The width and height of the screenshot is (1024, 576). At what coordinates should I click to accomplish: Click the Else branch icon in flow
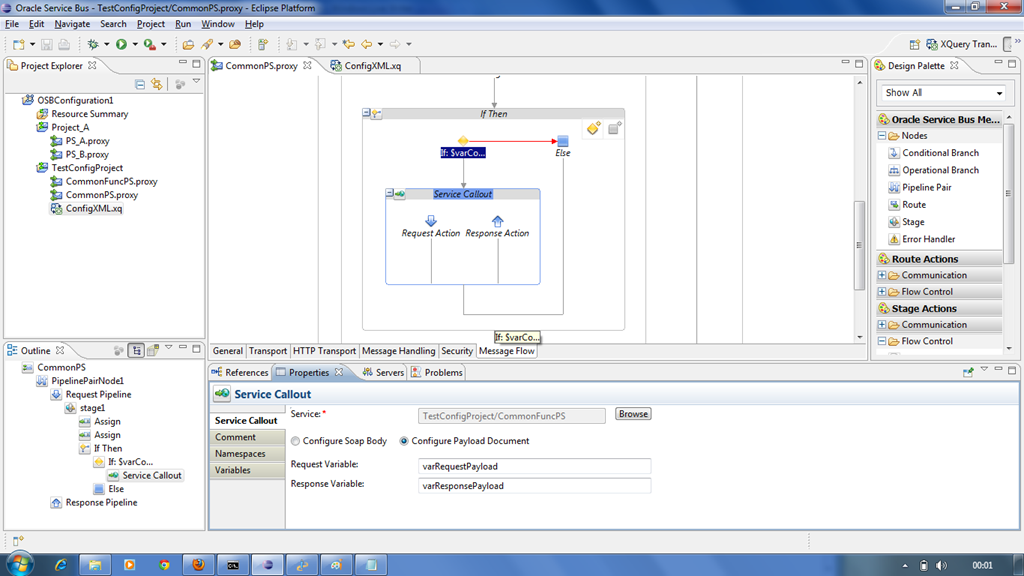tap(563, 141)
